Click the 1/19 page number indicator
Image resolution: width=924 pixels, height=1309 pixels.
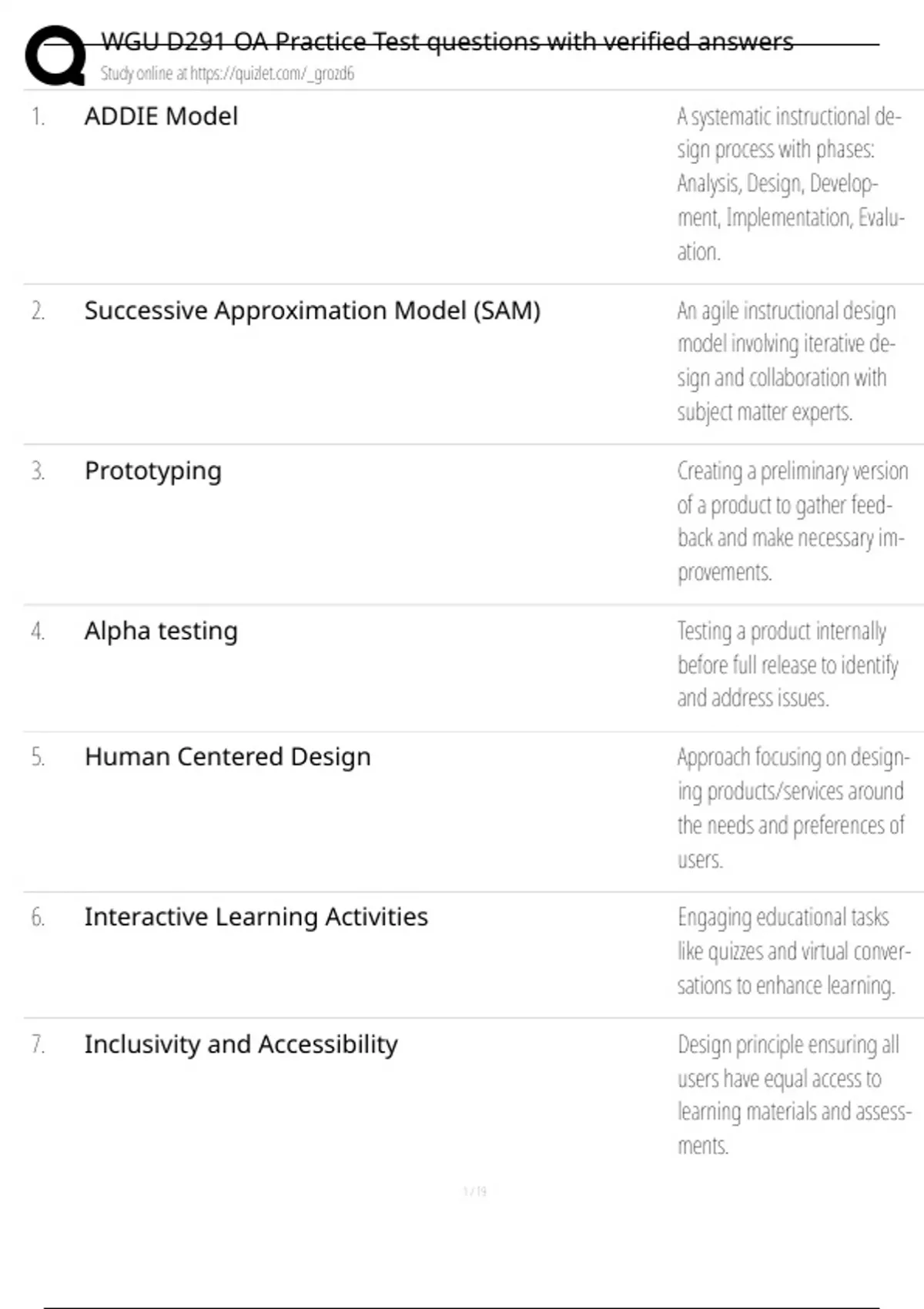pos(475,1191)
